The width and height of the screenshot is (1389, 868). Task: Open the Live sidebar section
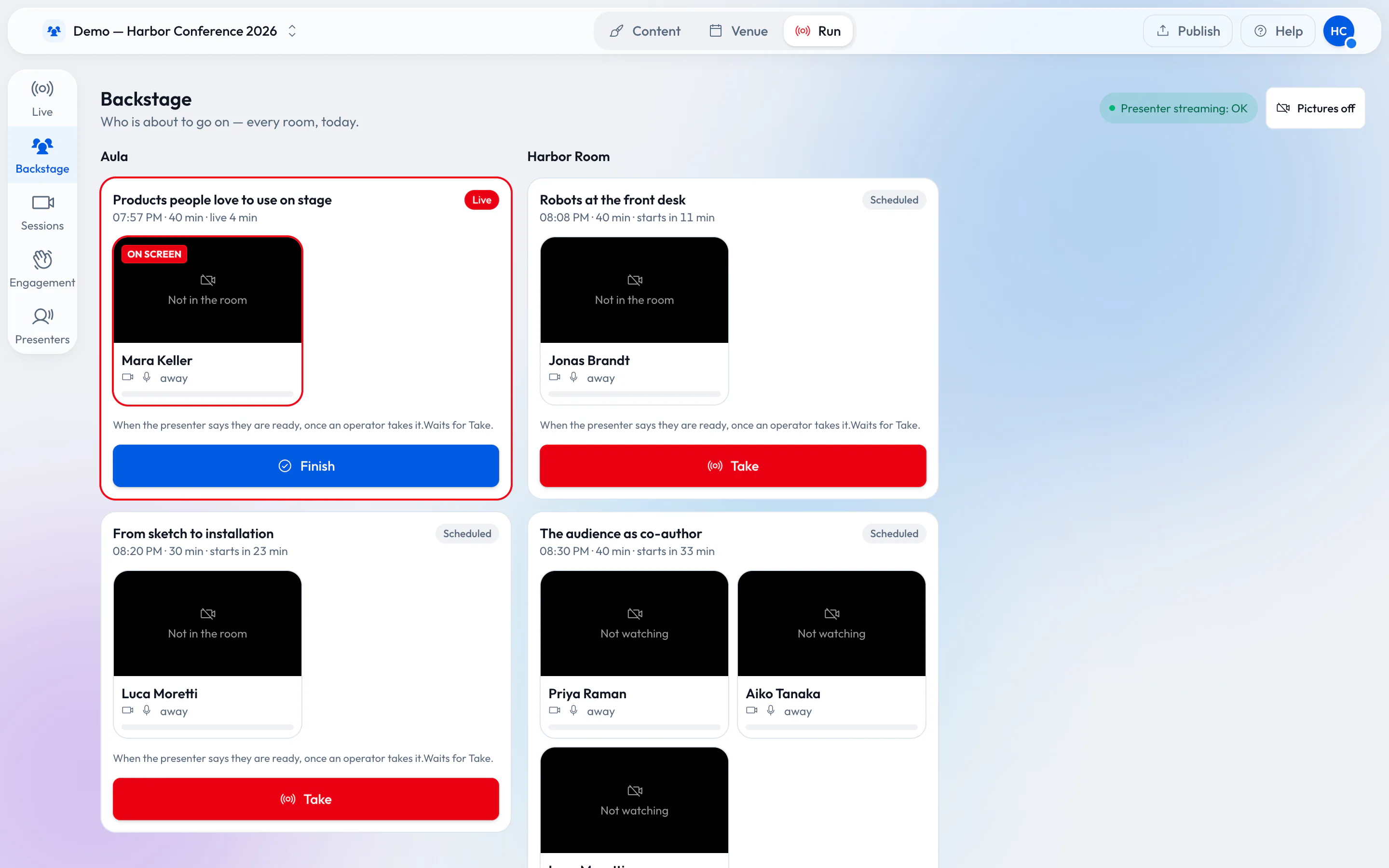(x=42, y=99)
